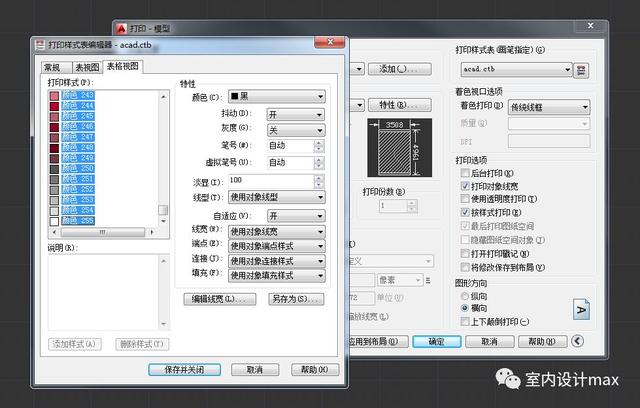The width and height of the screenshot is (640, 408).
Task: Enable the 将修改保存到布局 checkbox
Action: 465,267
